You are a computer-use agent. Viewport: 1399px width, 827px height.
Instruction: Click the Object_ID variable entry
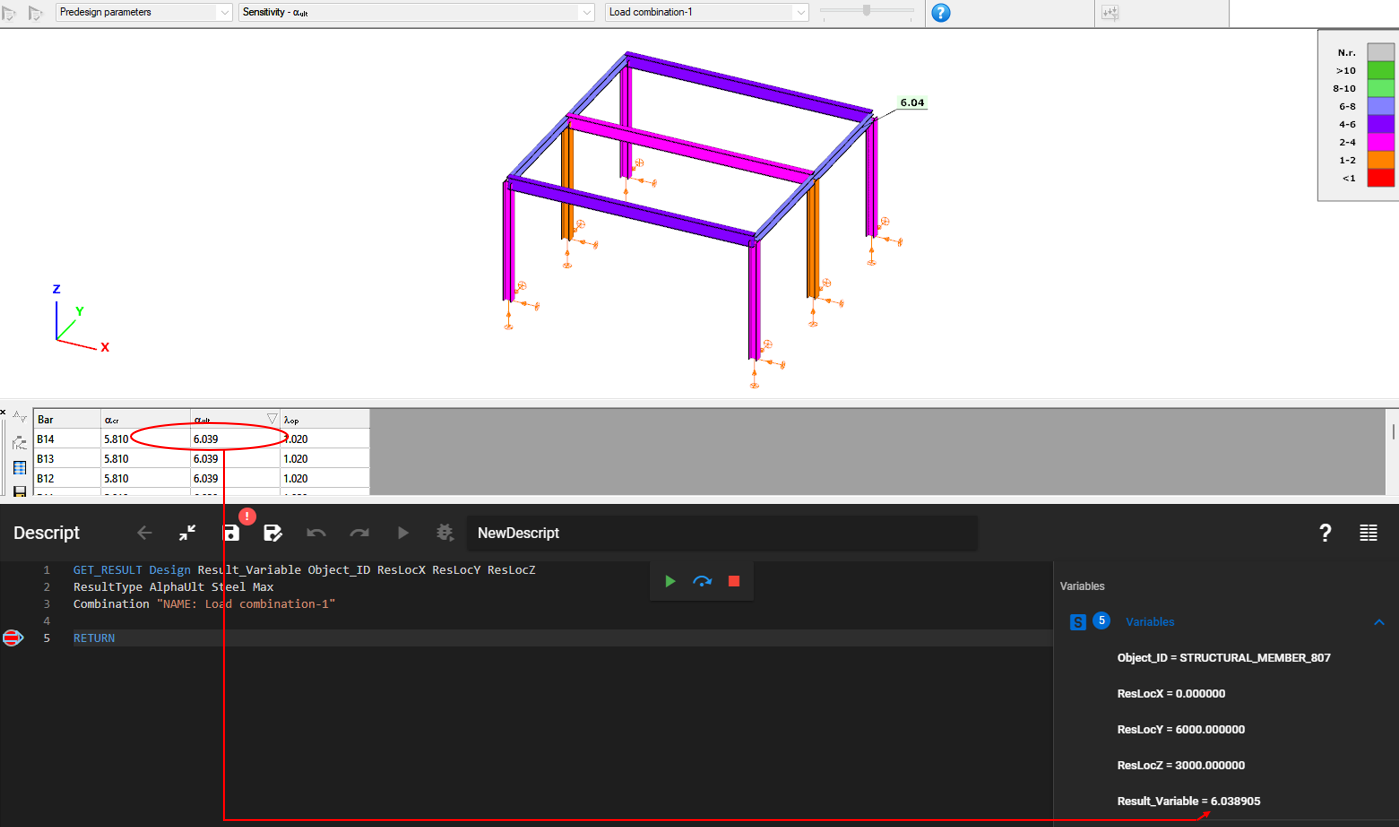[x=1224, y=658]
